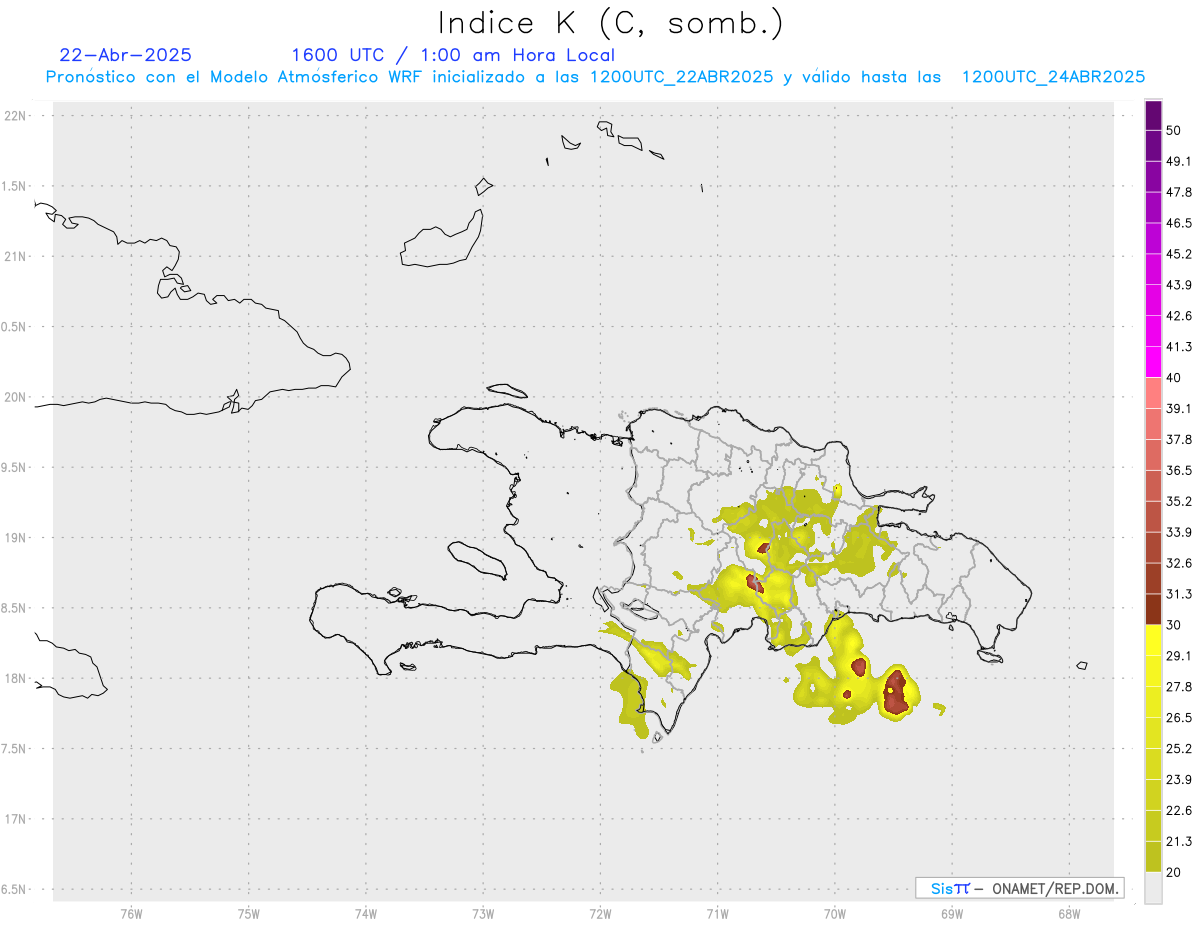Click the dark brown colorbar segment between 30 and 31.3
This screenshot has width=1200, height=927.
(x=1153, y=609)
